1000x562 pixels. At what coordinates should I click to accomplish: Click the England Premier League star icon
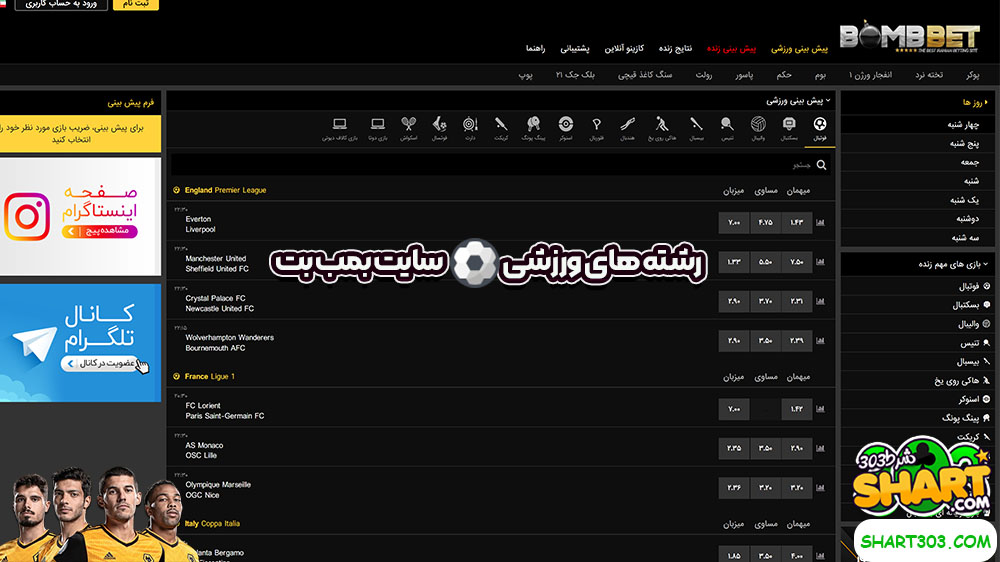pos(177,190)
